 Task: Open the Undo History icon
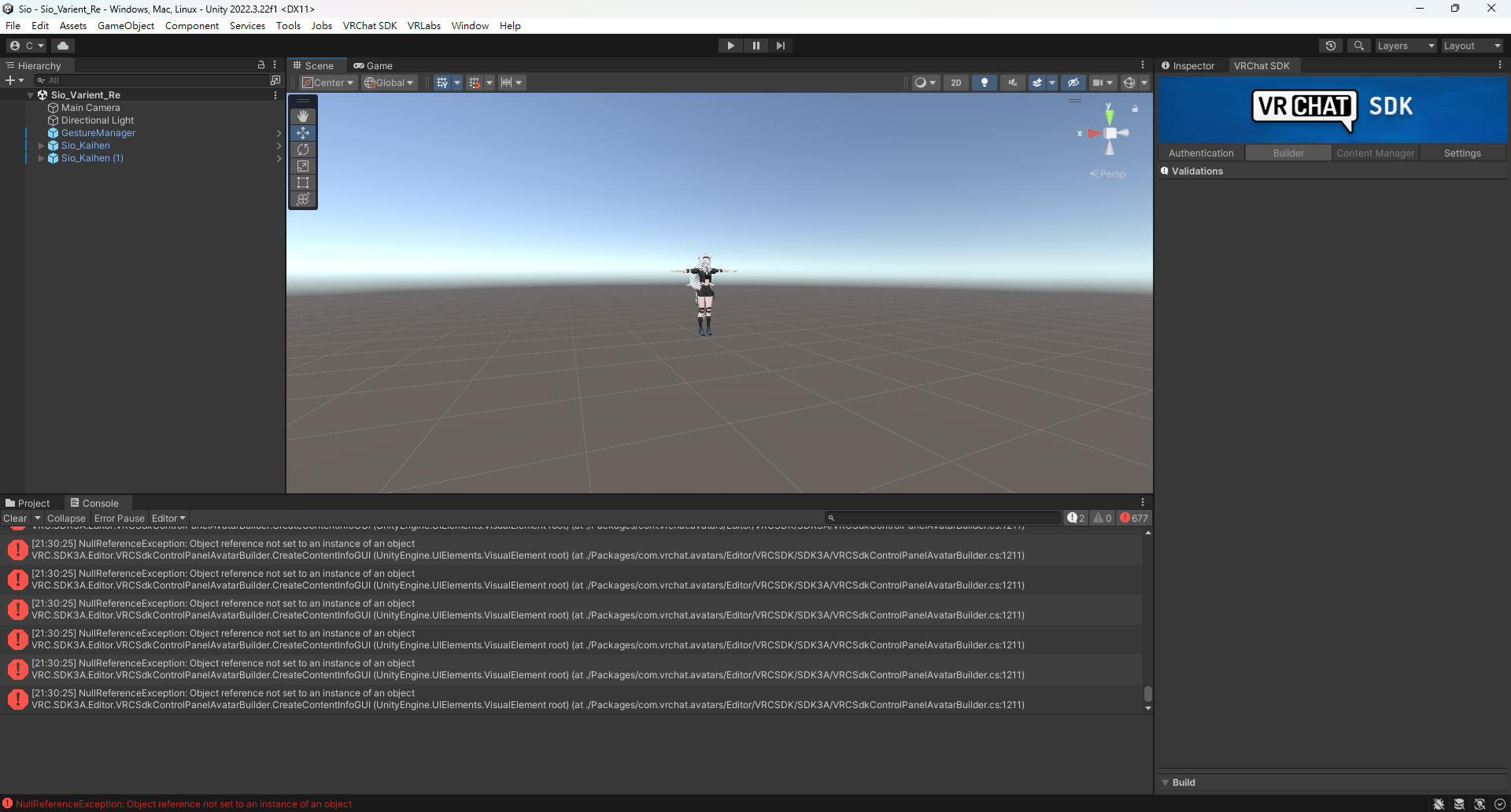(x=1331, y=46)
